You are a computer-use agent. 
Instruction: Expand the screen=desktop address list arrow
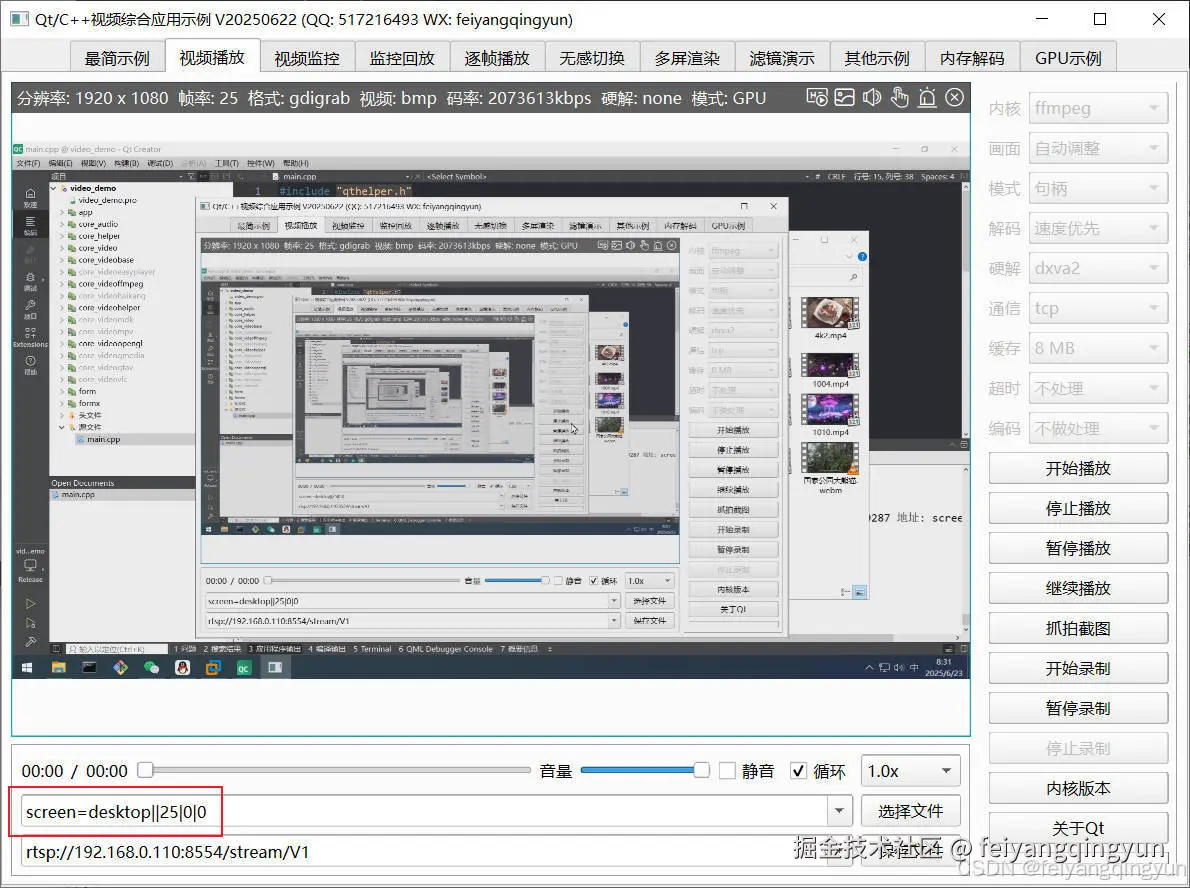point(839,811)
